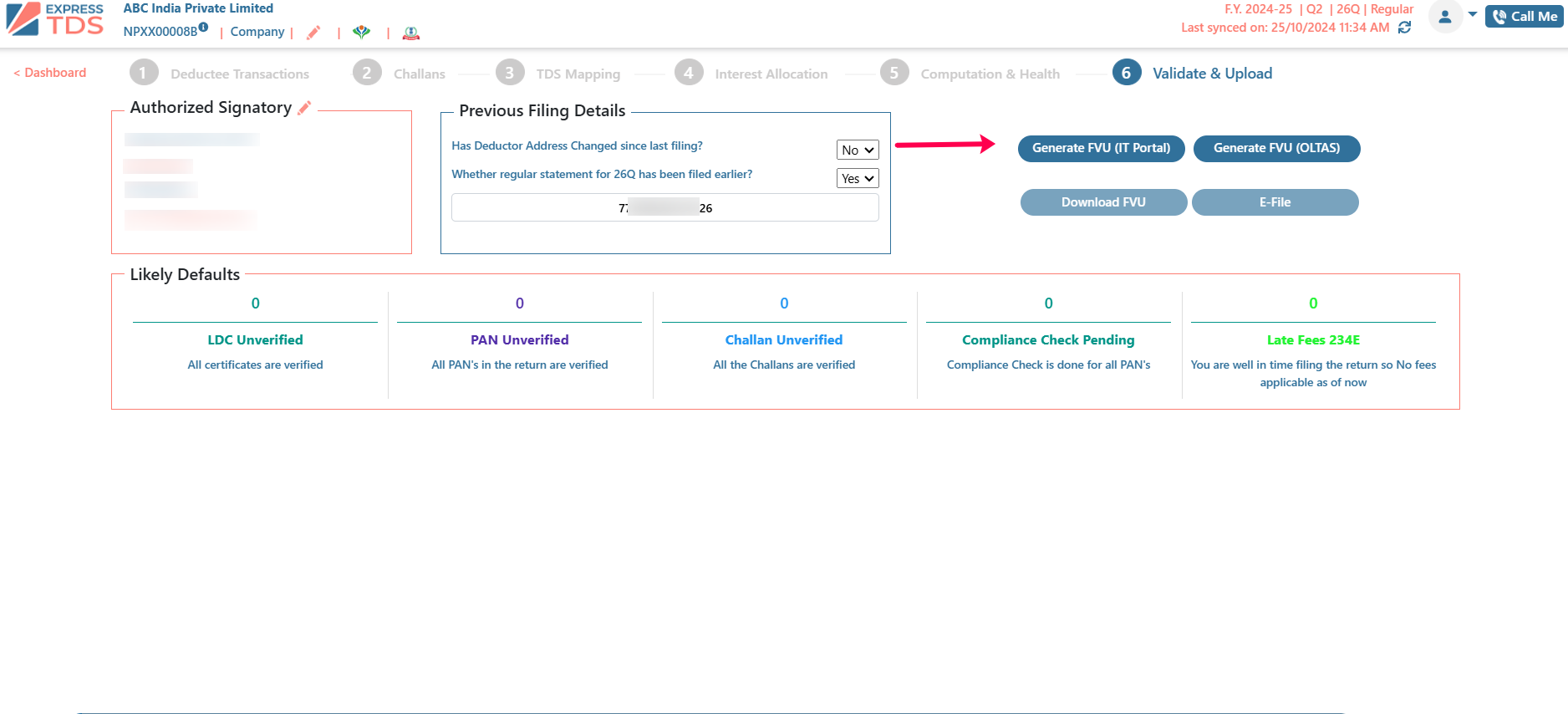Open step 1 Deductee Transactions
Image resolution: width=1568 pixels, height=714 pixels.
click(x=219, y=73)
